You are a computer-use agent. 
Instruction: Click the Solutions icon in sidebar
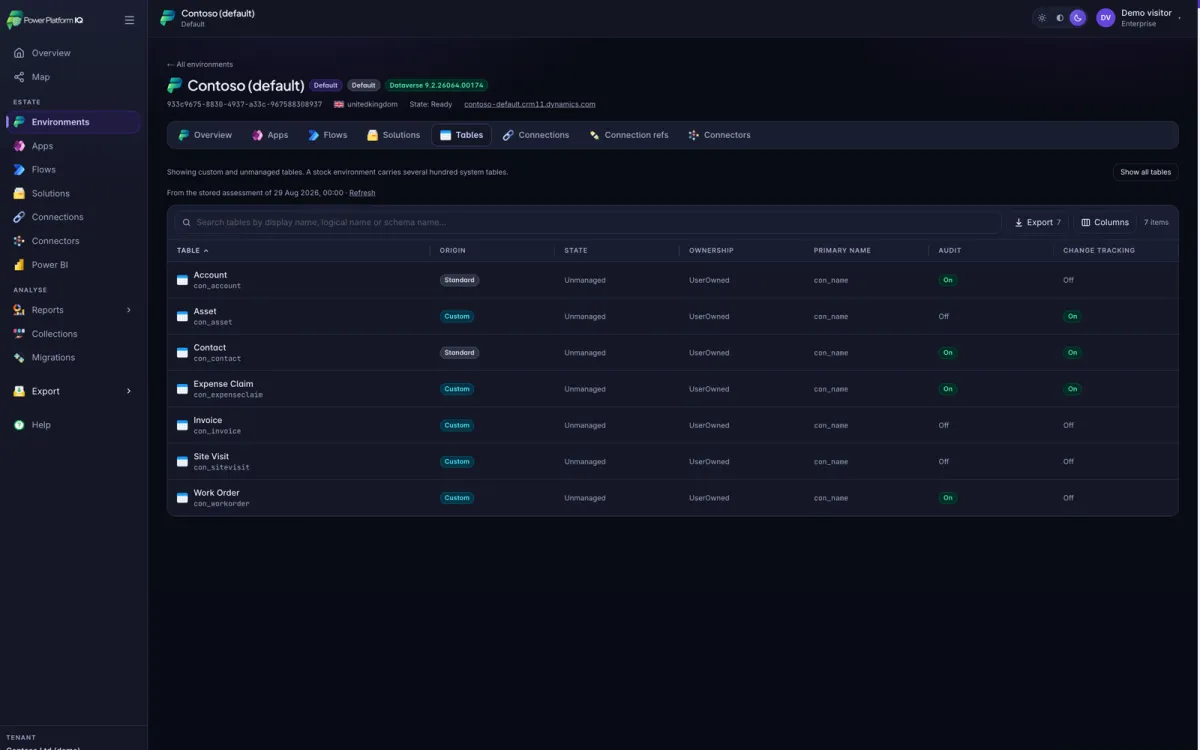(x=19, y=193)
